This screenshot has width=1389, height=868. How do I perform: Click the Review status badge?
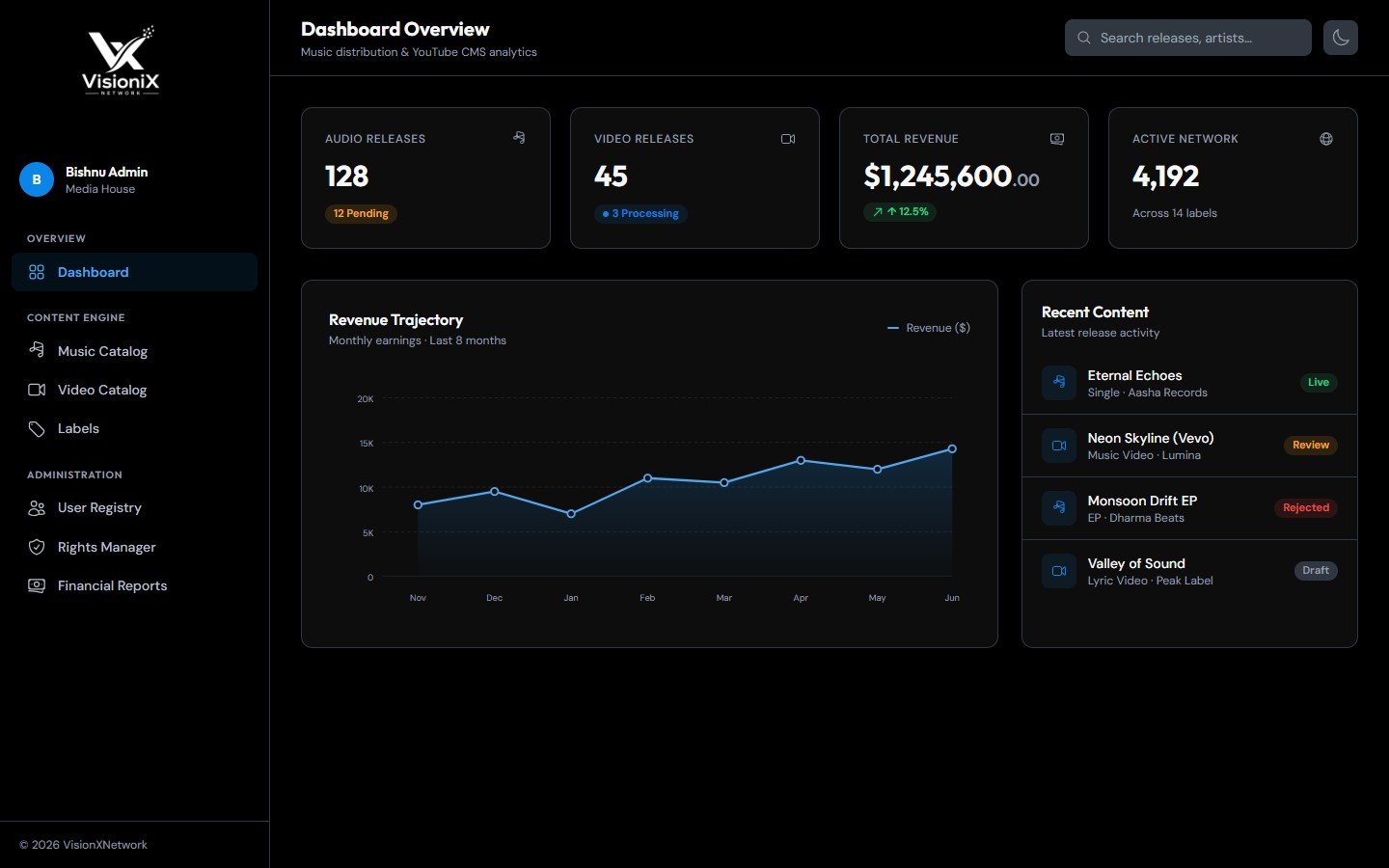pos(1310,446)
